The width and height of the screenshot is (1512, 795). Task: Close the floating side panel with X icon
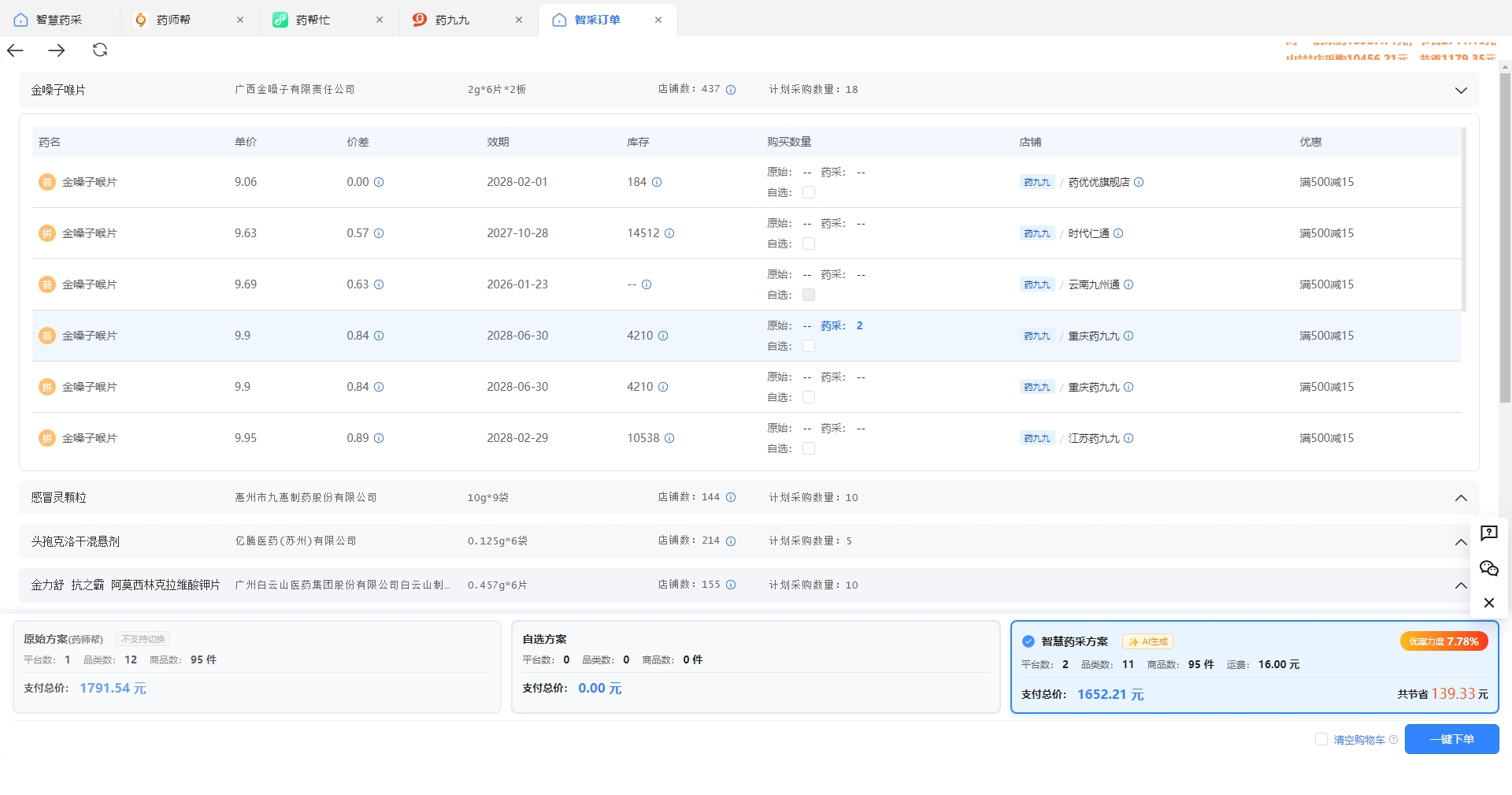click(1488, 603)
